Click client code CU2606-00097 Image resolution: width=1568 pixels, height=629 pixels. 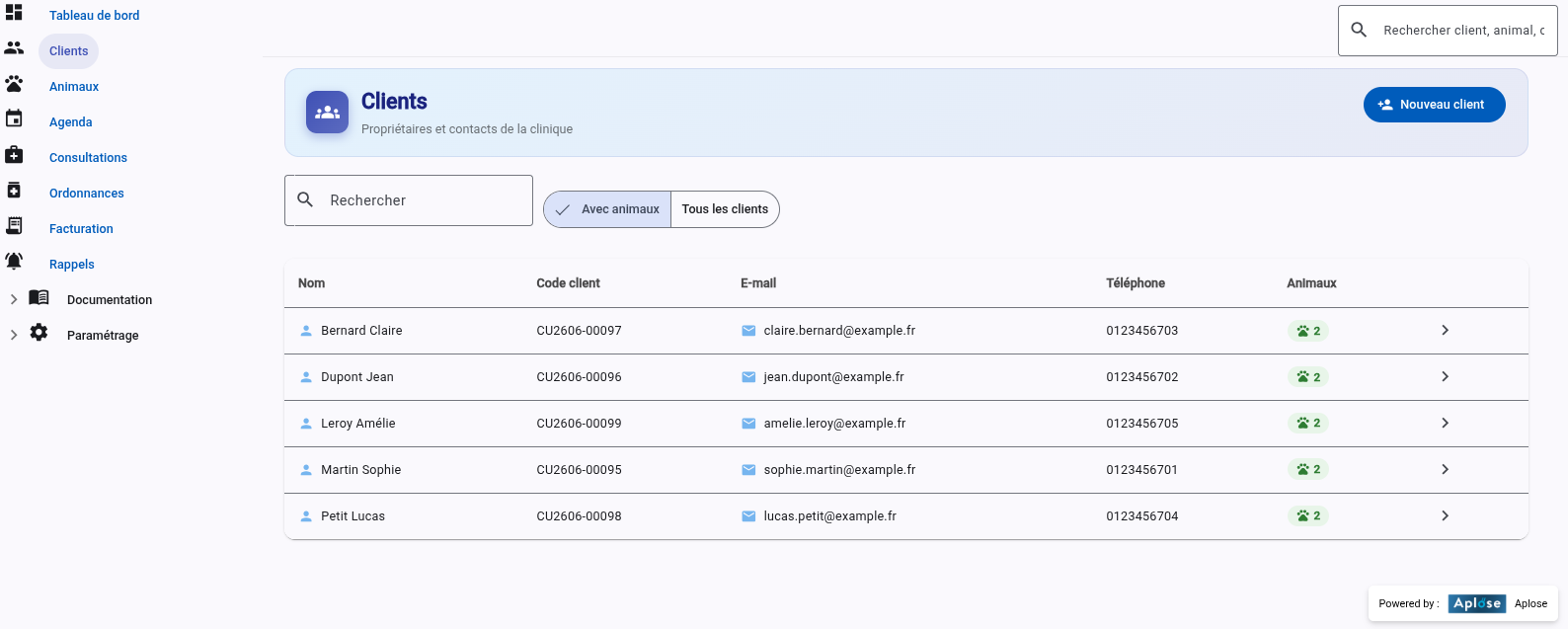coord(579,331)
